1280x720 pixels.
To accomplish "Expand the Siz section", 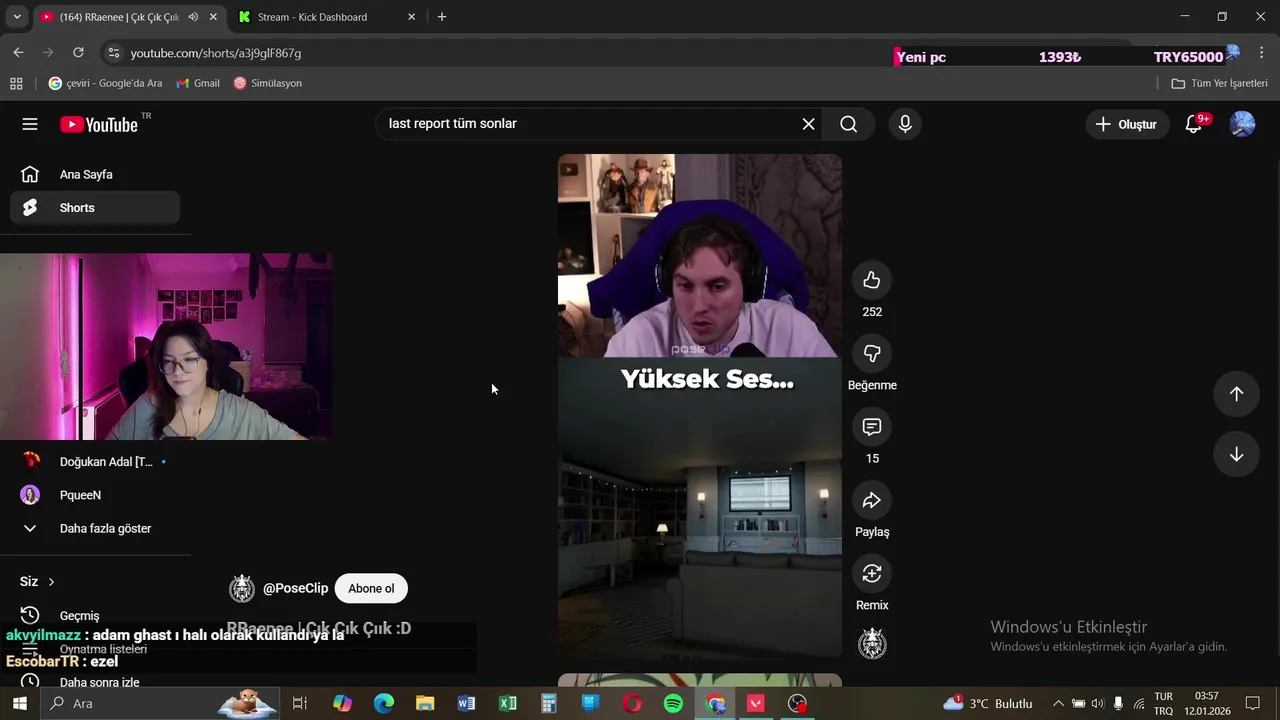I will (x=37, y=581).
